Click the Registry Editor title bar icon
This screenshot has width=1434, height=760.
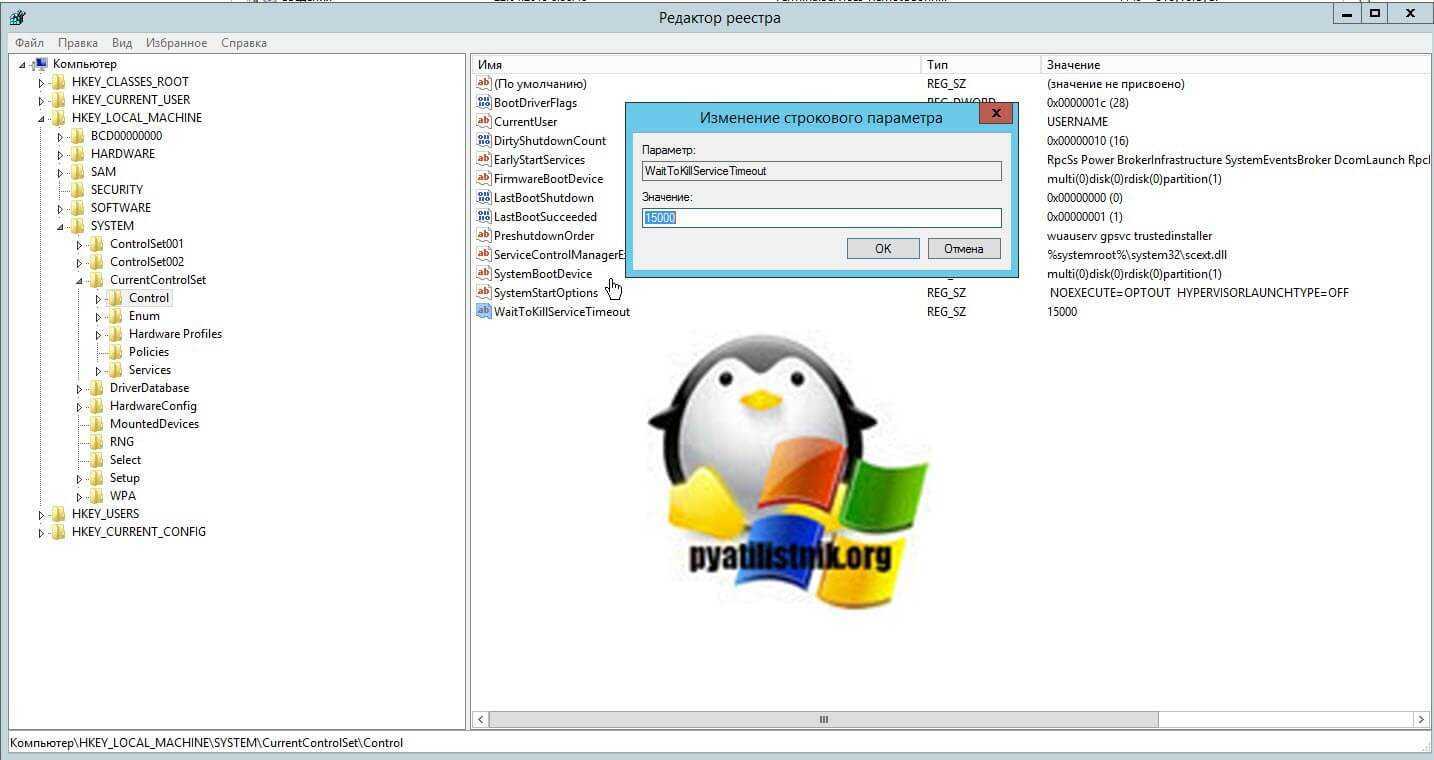17,16
